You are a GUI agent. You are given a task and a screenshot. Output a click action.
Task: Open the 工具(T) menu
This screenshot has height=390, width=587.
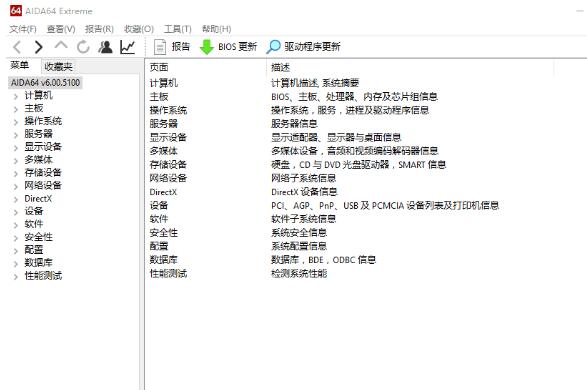(178, 29)
